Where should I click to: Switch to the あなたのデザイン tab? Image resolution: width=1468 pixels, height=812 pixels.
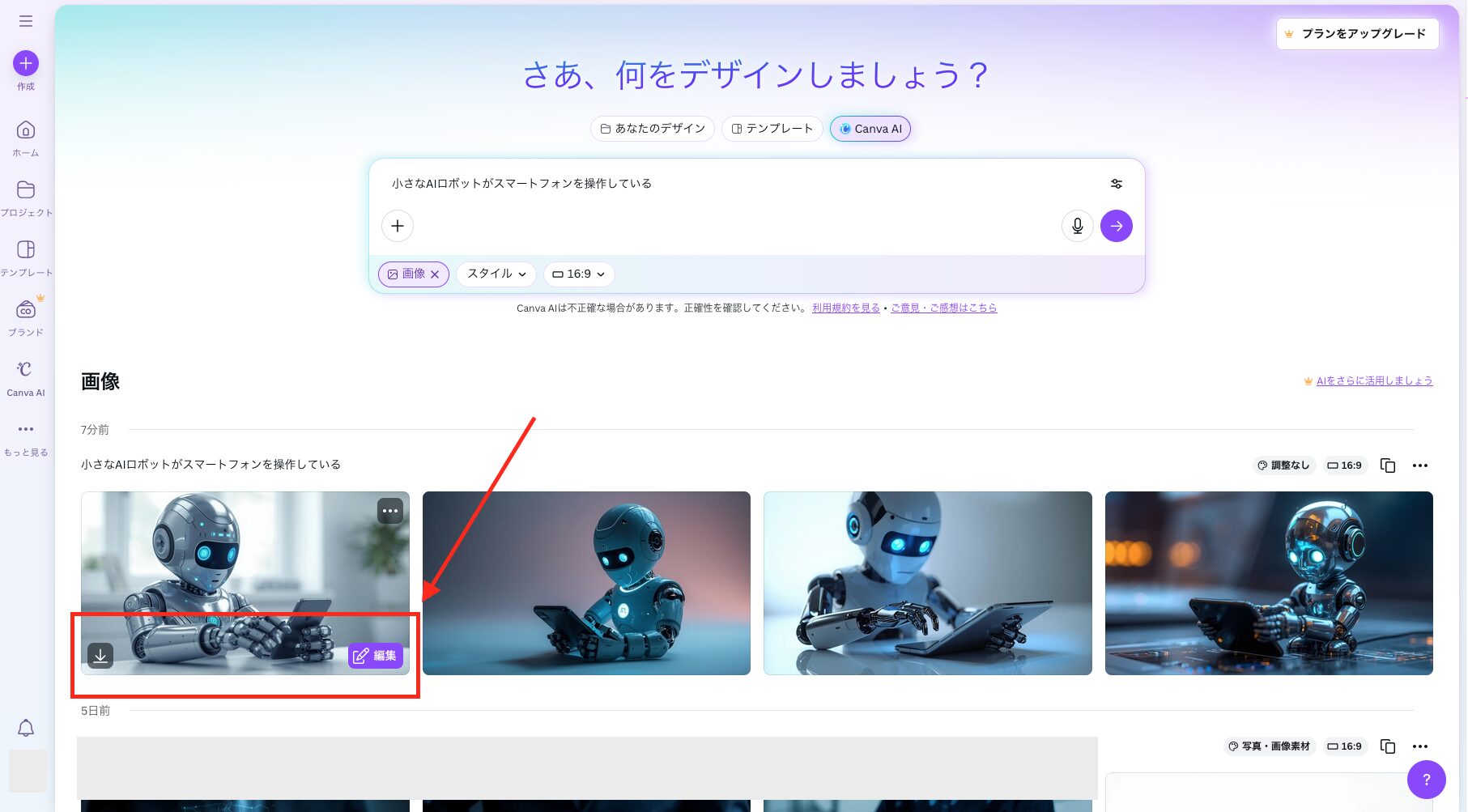(652, 128)
